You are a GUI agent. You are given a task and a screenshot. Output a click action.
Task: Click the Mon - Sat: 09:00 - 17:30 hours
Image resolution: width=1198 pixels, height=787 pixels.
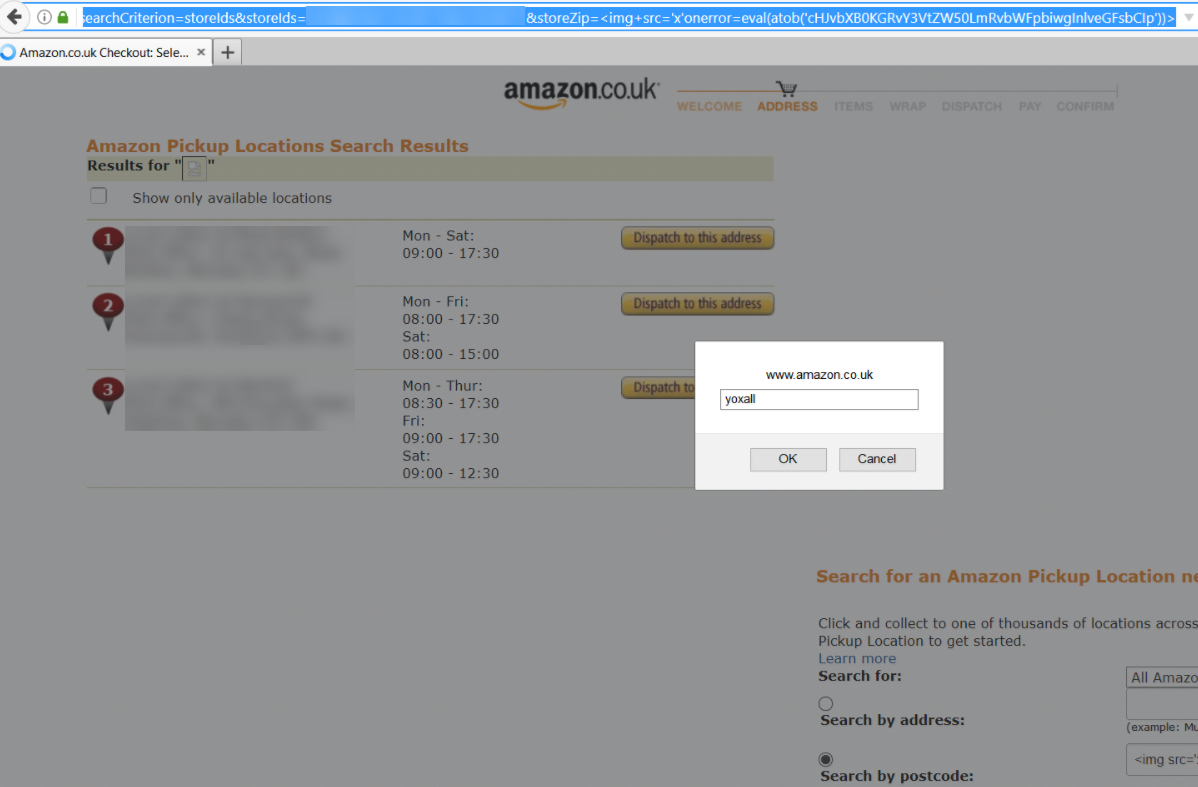point(451,245)
